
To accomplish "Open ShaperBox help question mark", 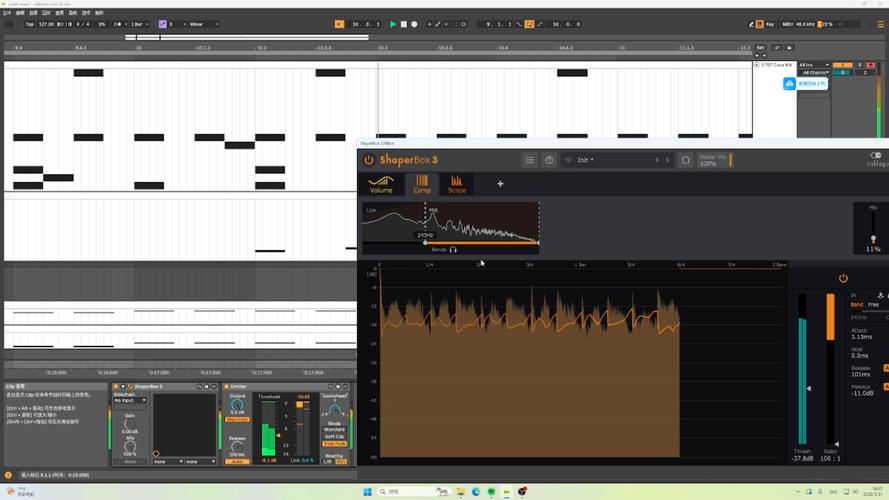I will pyautogui.click(x=549, y=160).
